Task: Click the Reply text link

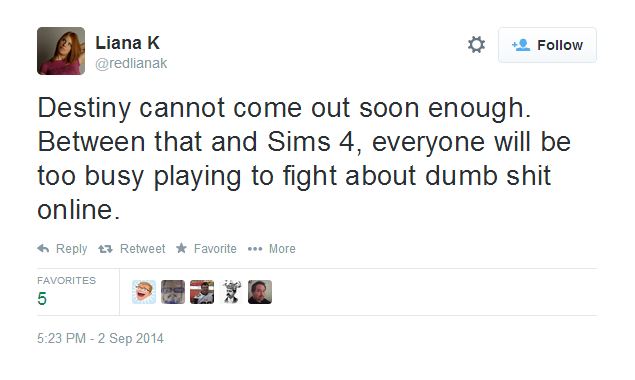Action: pyautogui.click(x=71, y=249)
